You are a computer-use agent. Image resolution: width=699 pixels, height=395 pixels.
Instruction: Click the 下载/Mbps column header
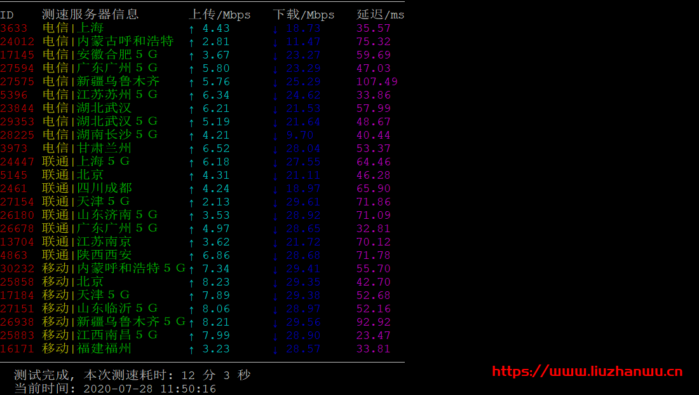pyautogui.click(x=304, y=15)
